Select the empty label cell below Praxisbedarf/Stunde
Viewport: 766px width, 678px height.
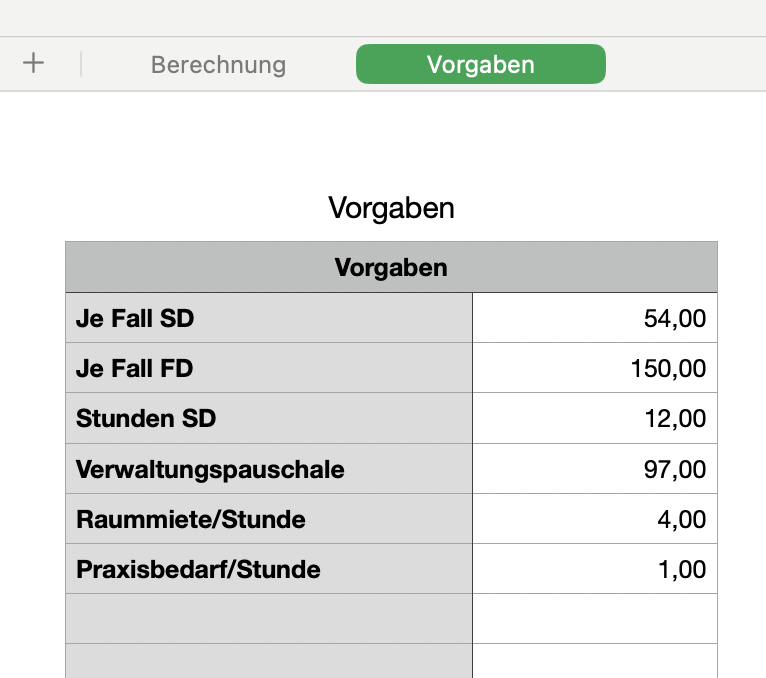coord(268,619)
